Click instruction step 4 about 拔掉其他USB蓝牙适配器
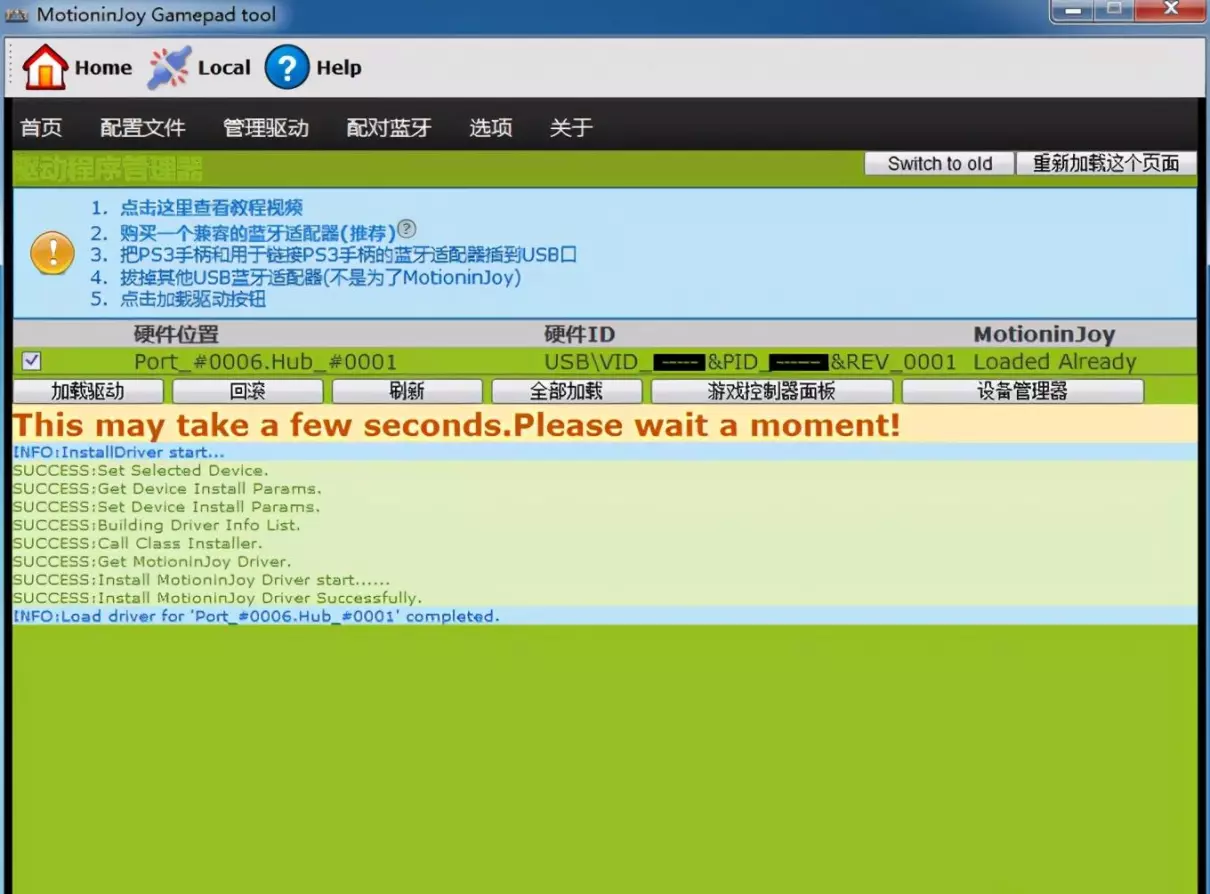The image size is (1210, 894). pos(320,277)
